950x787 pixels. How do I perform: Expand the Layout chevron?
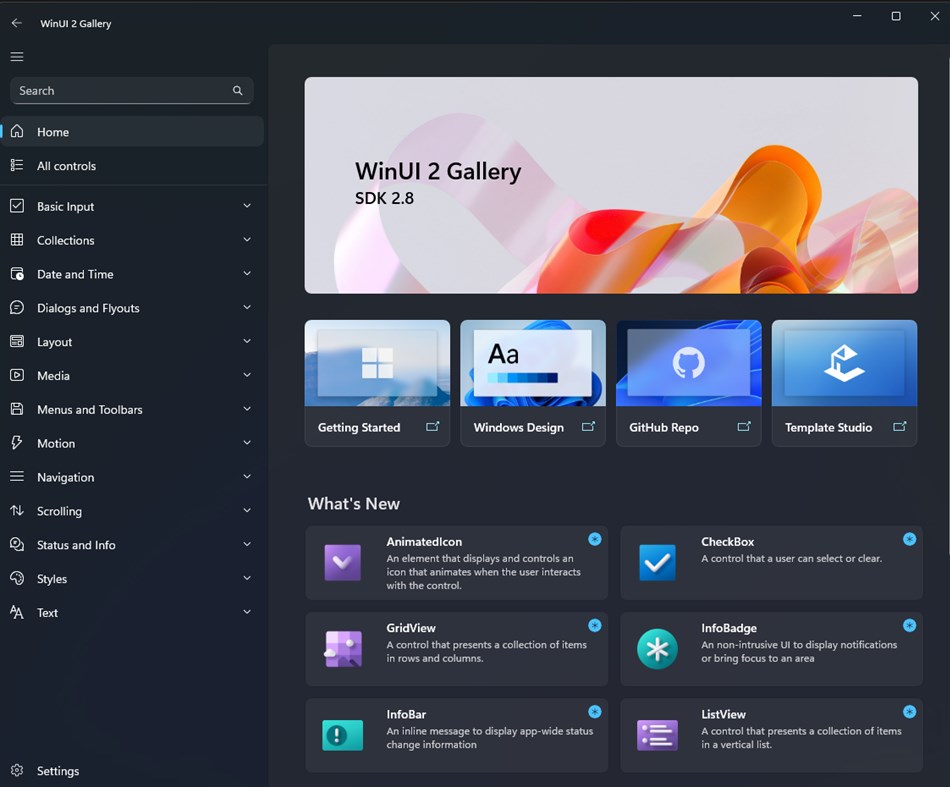pyautogui.click(x=247, y=342)
